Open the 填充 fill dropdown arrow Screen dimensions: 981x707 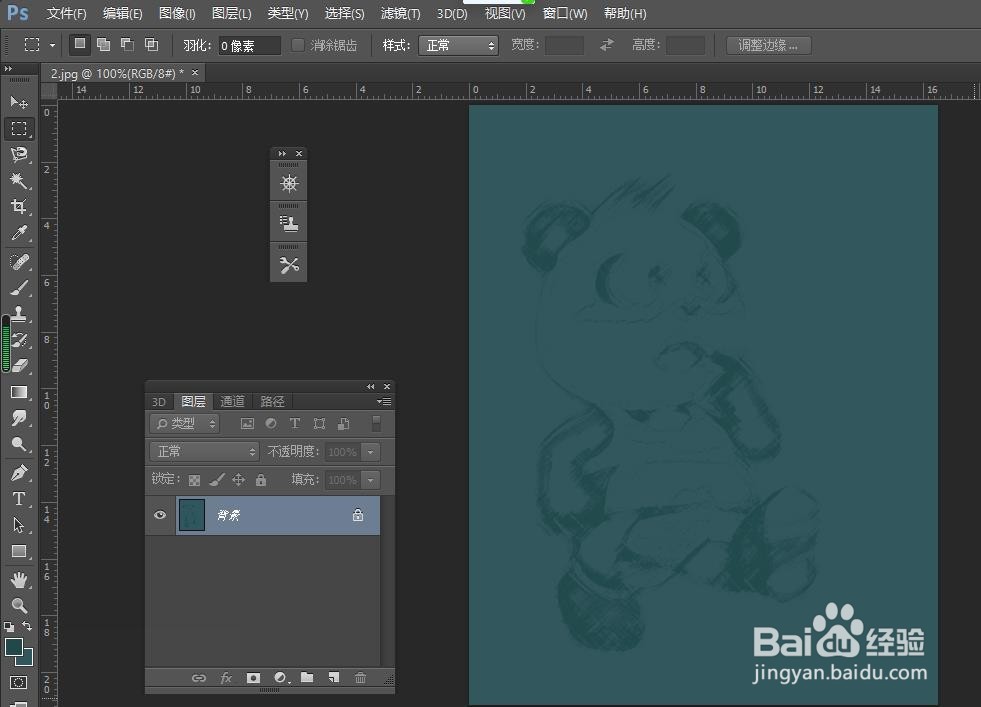click(370, 480)
